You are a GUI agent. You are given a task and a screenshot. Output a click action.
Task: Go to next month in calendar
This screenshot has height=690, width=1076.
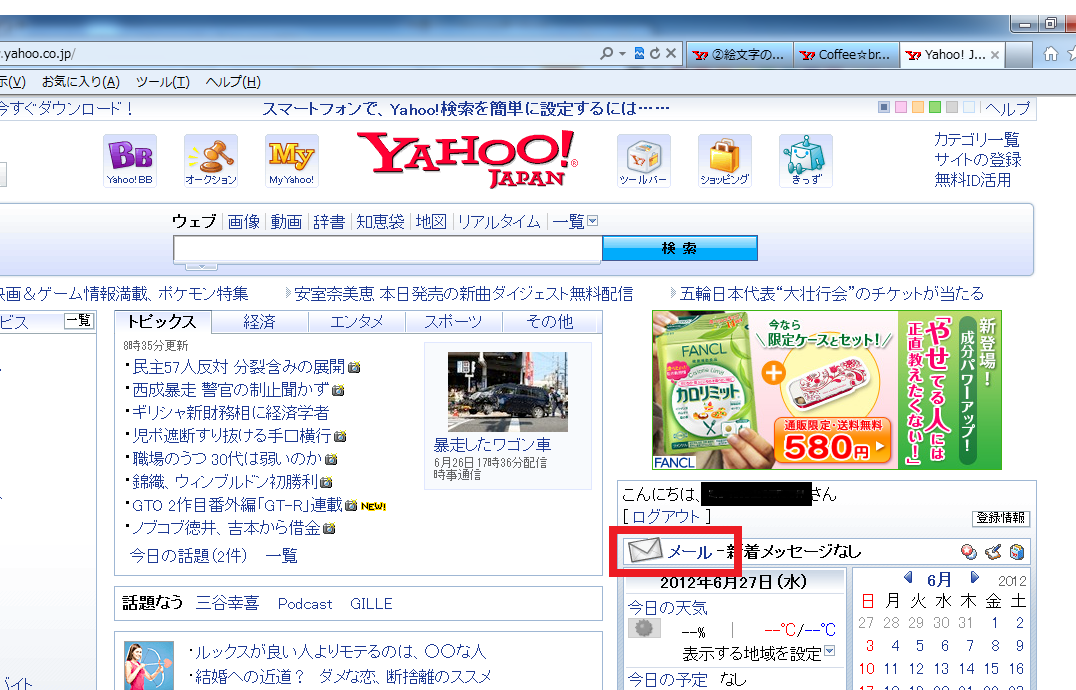974,578
